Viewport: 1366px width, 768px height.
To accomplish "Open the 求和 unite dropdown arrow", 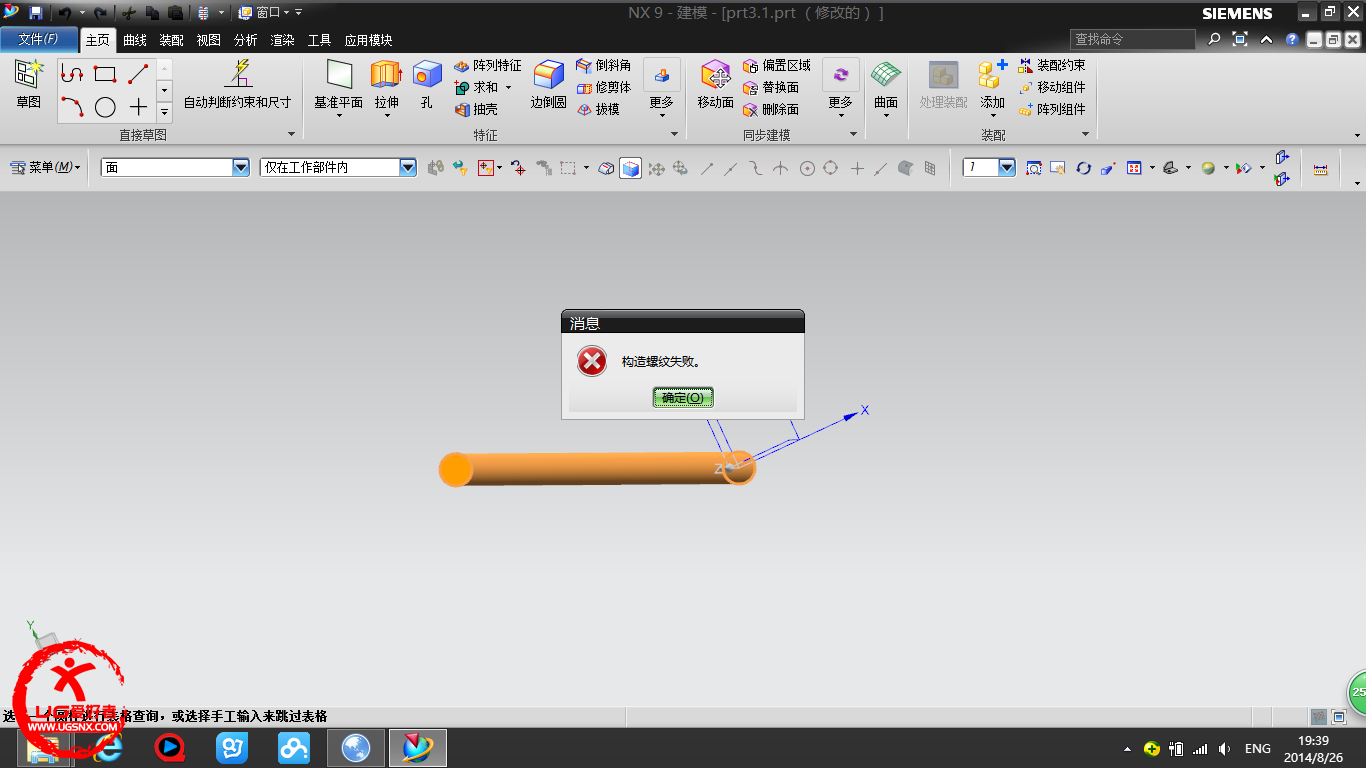I will point(508,87).
